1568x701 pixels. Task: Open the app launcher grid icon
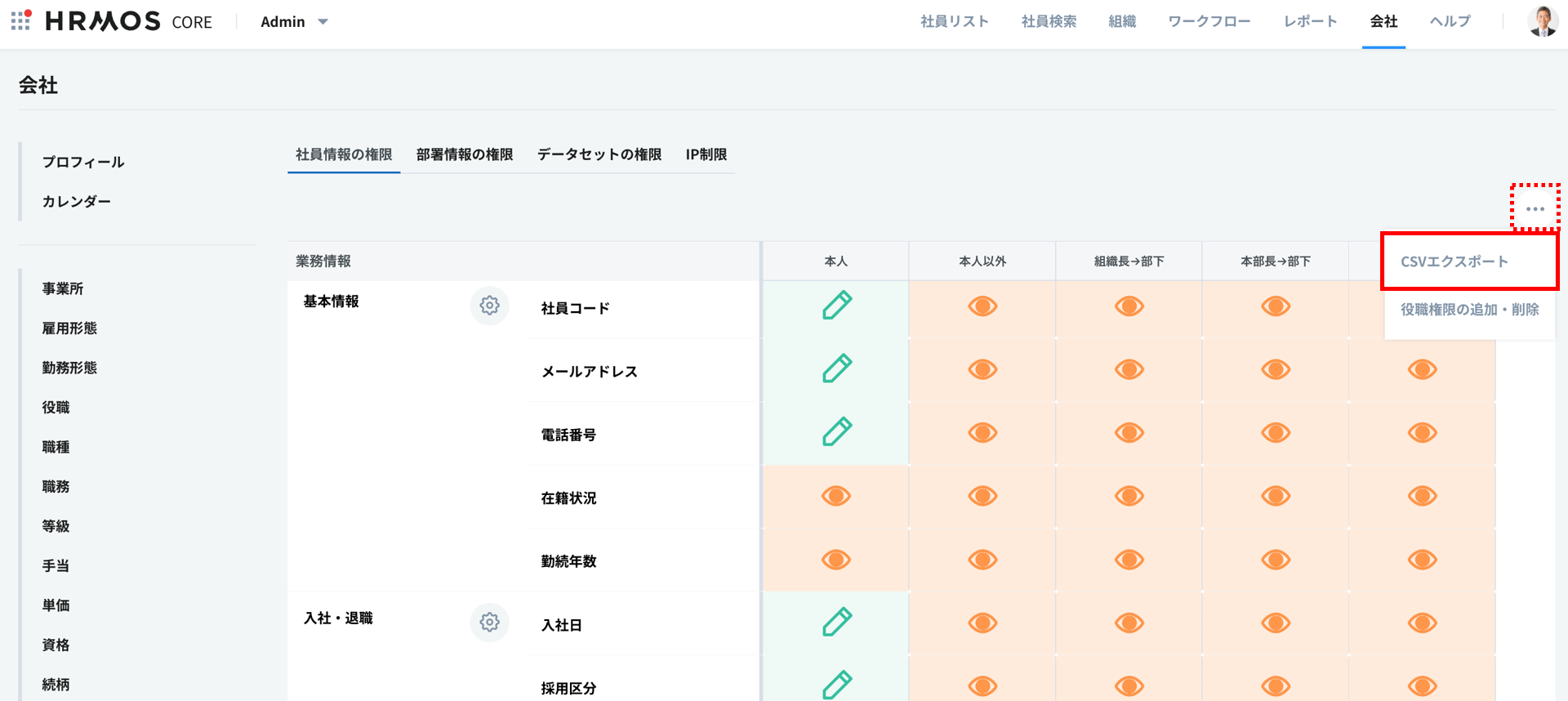coord(21,20)
